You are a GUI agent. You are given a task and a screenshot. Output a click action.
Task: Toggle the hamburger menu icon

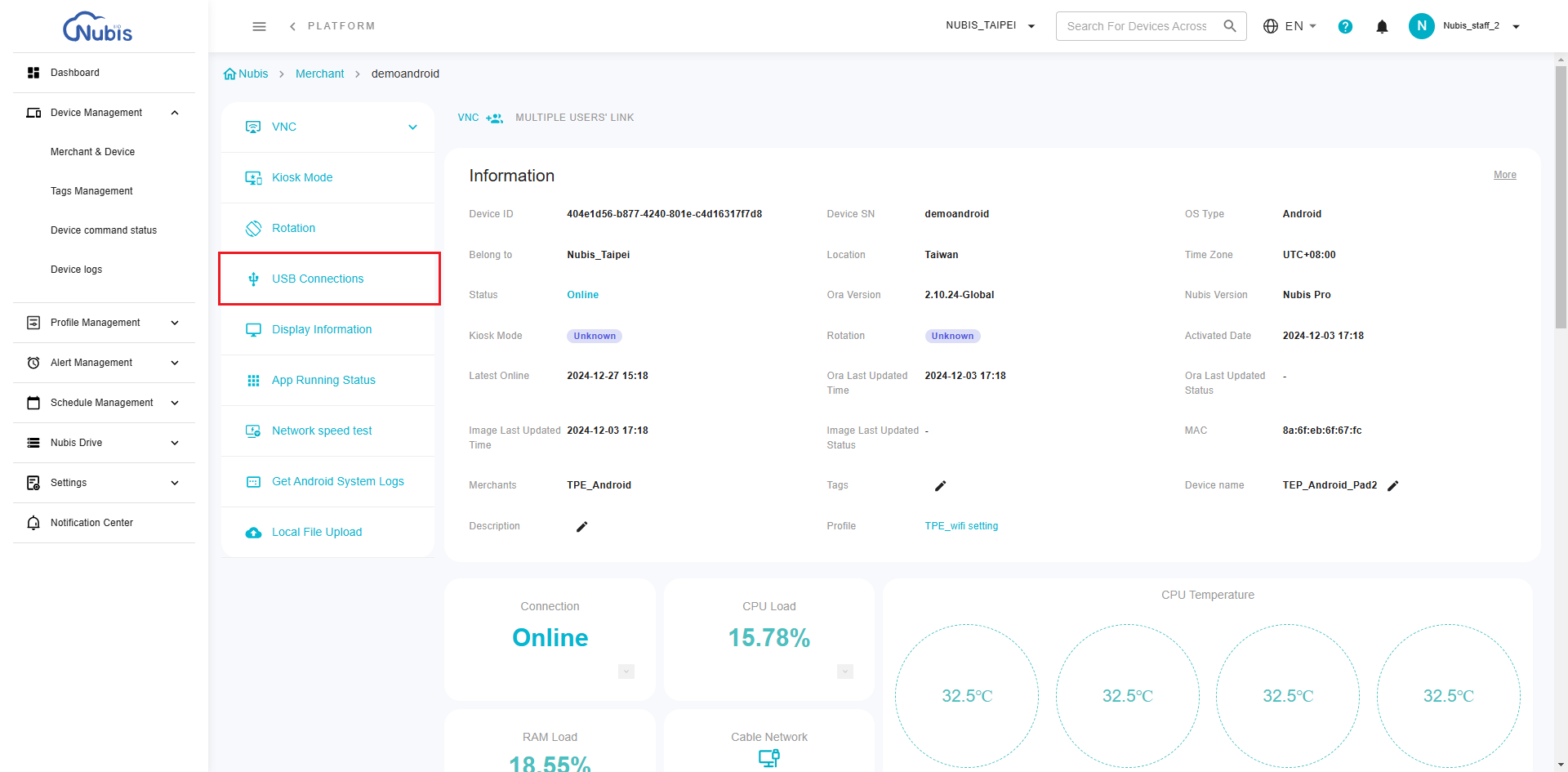coord(259,26)
